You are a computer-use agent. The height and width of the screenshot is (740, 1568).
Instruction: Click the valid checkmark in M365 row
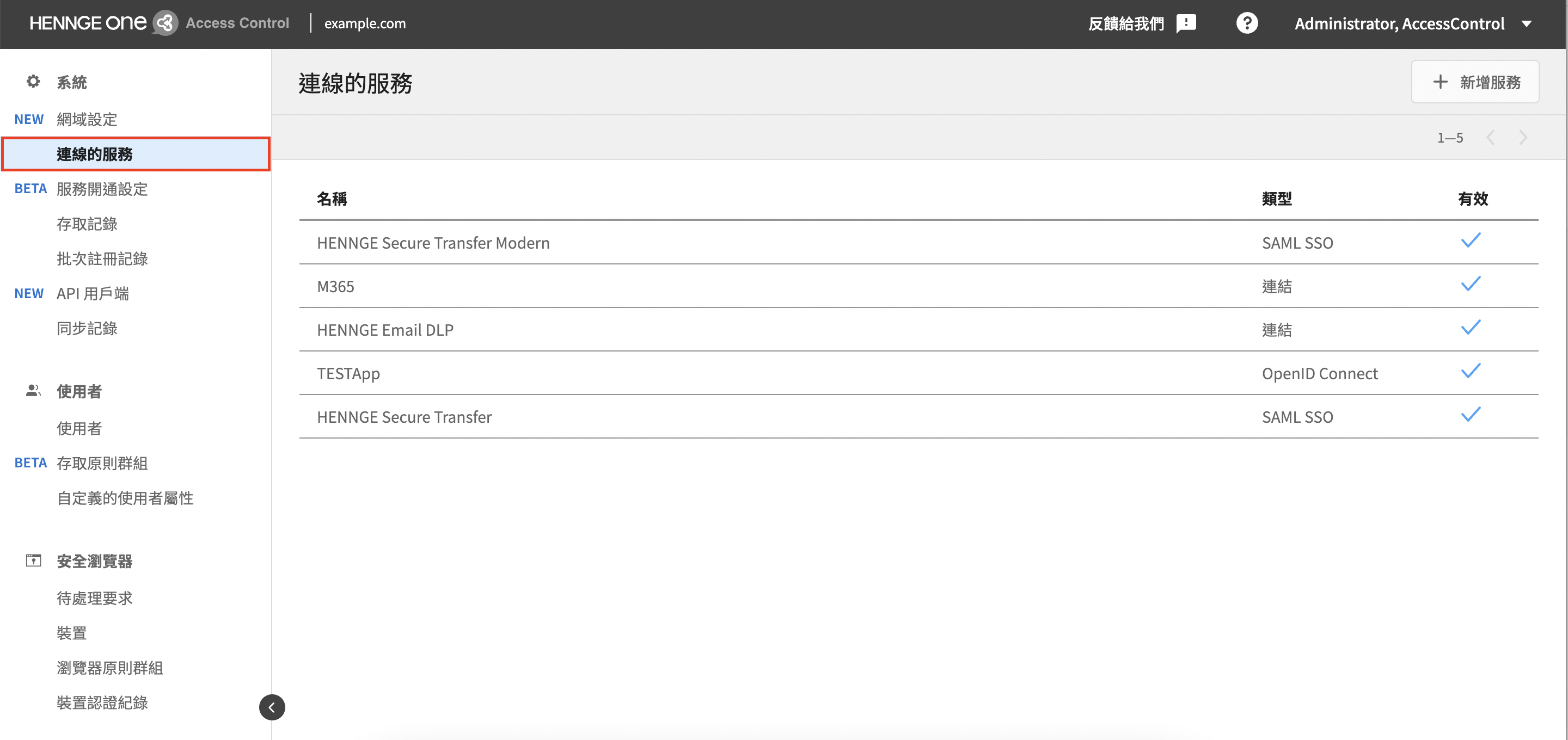(1471, 284)
